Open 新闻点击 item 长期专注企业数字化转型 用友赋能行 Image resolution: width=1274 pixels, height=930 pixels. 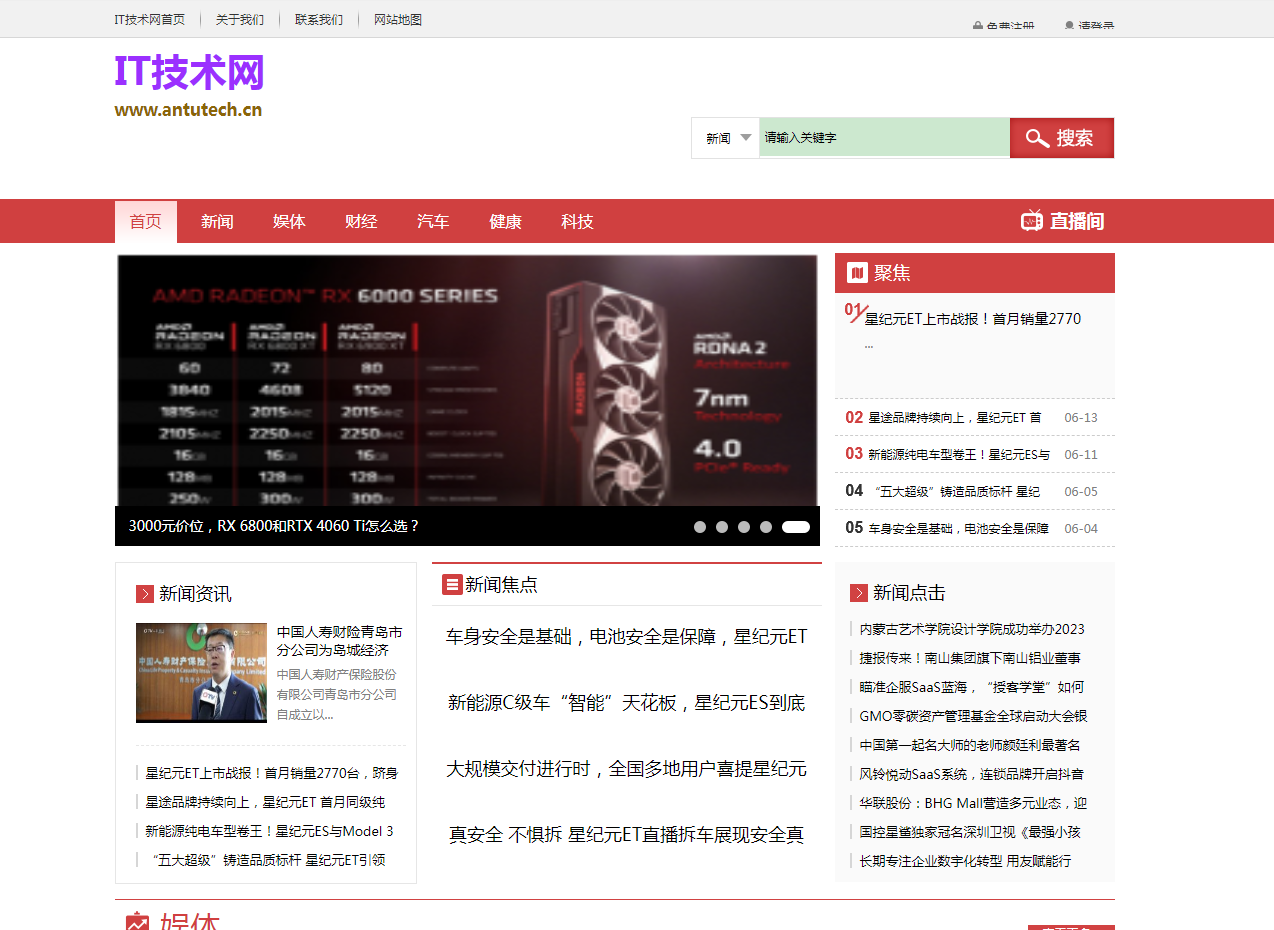[x=966, y=861]
